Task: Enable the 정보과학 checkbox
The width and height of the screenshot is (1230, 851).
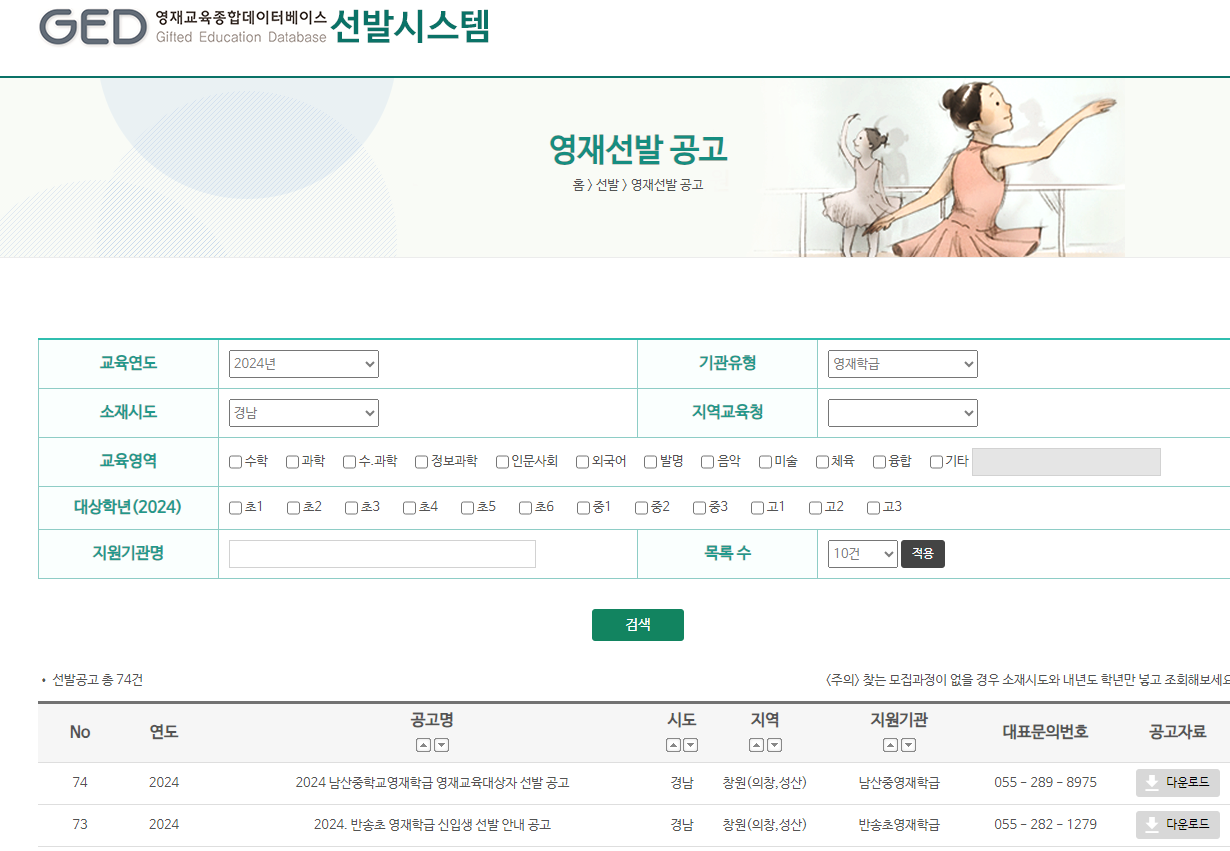Action: 421,462
